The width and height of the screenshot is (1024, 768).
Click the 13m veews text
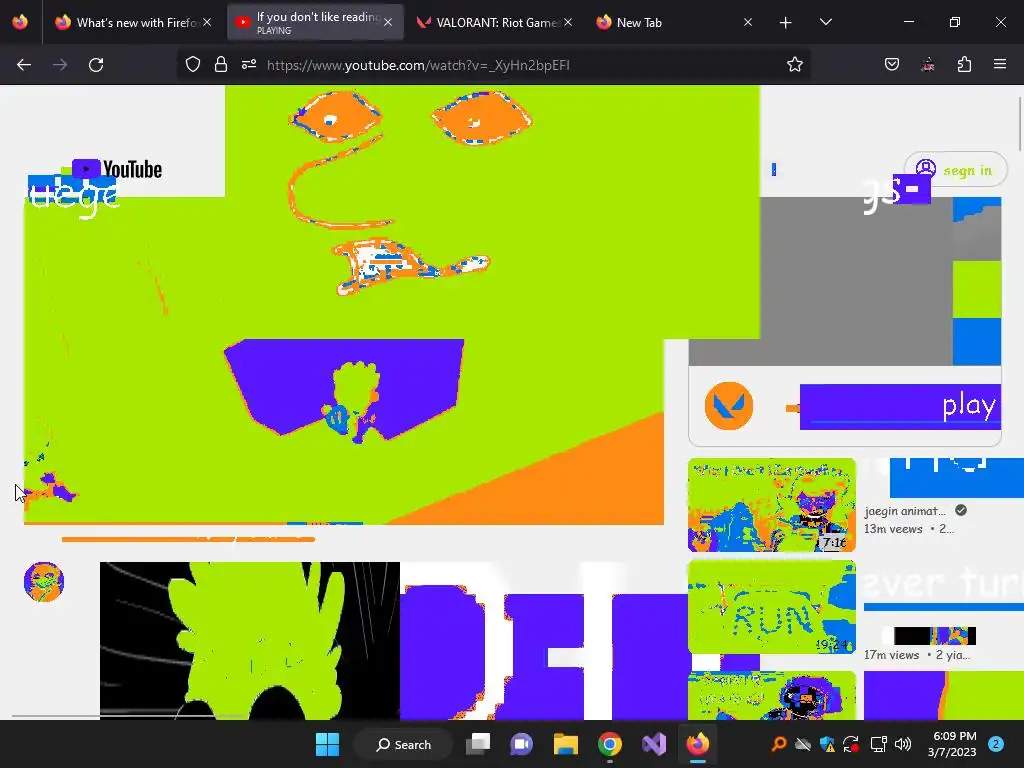893,529
